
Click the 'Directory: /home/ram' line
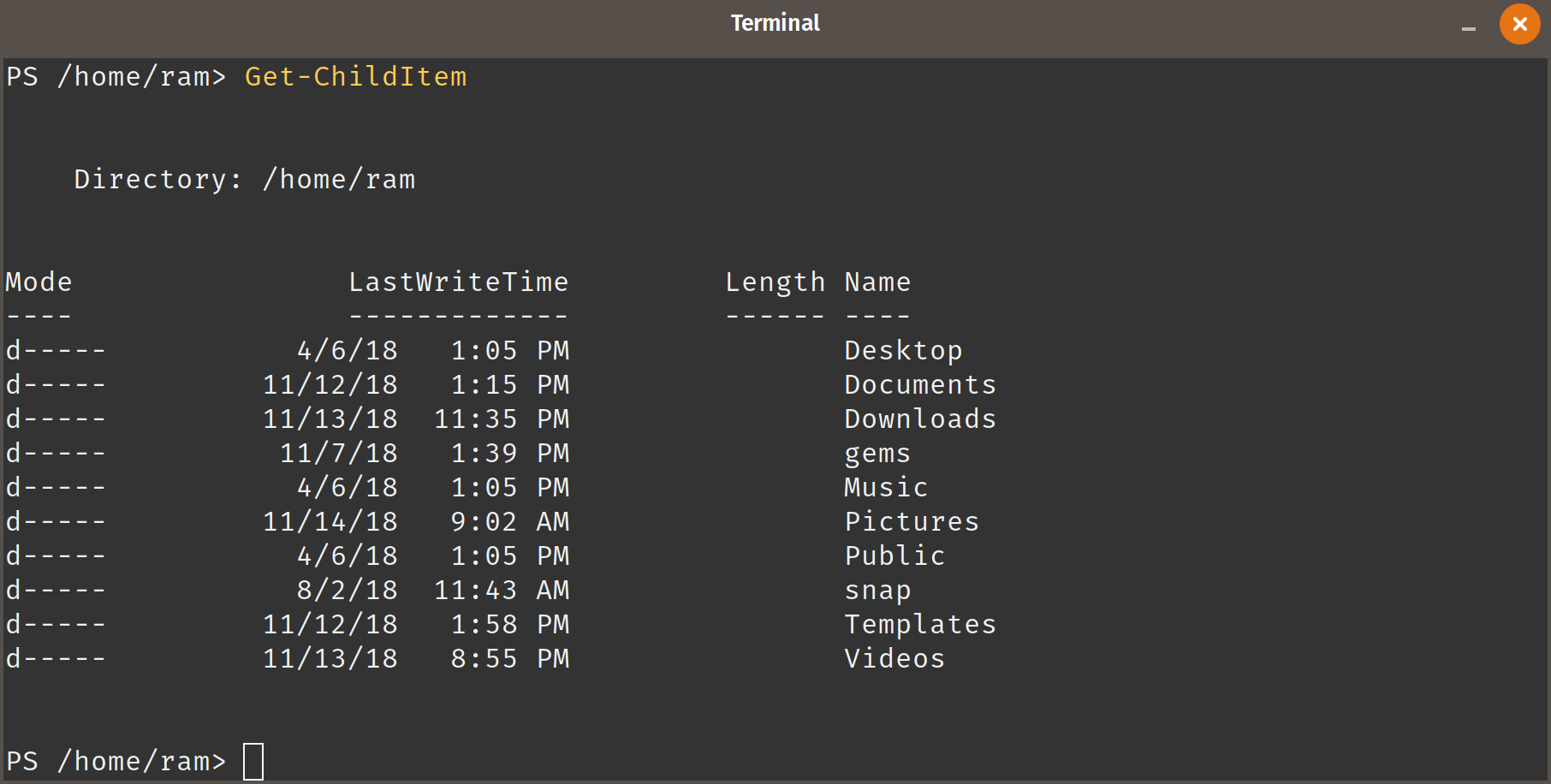(x=245, y=180)
